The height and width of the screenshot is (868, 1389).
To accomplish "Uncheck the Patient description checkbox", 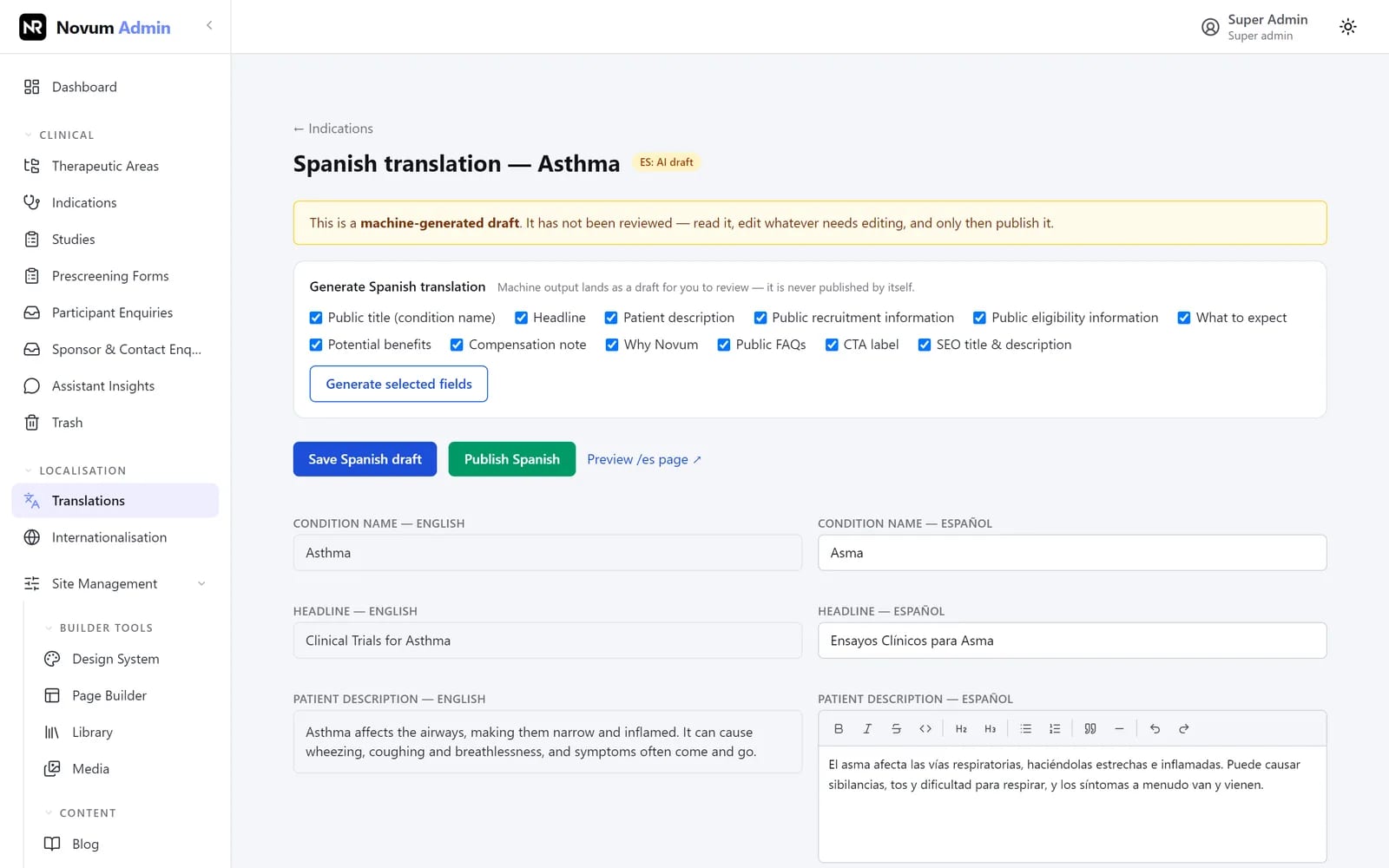I will tap(611, 318).
